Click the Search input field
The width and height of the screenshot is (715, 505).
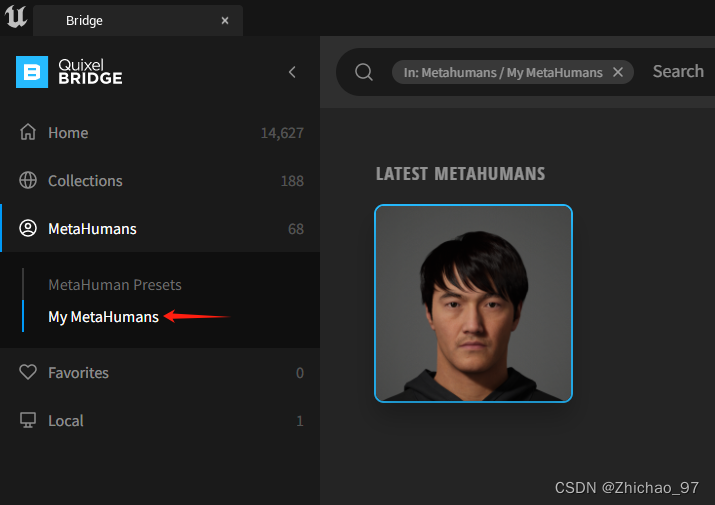(x=679, y=72)
